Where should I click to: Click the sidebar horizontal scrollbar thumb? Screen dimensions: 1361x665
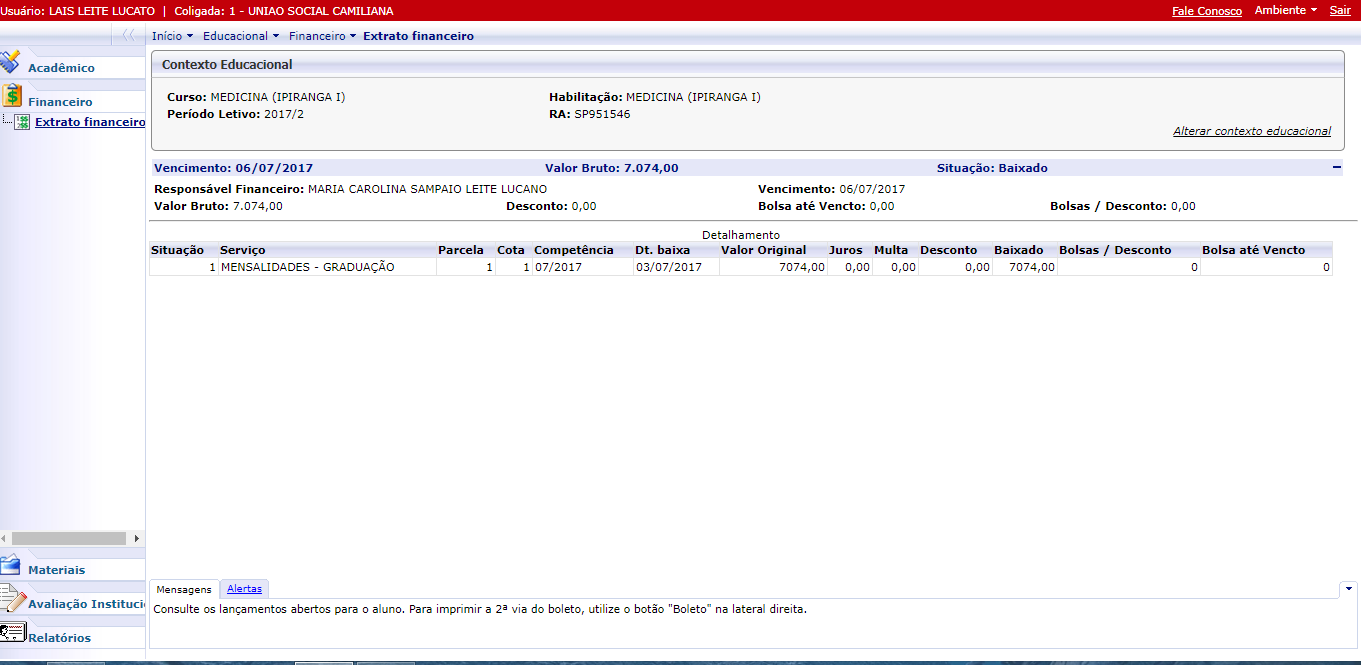[68, 538]
